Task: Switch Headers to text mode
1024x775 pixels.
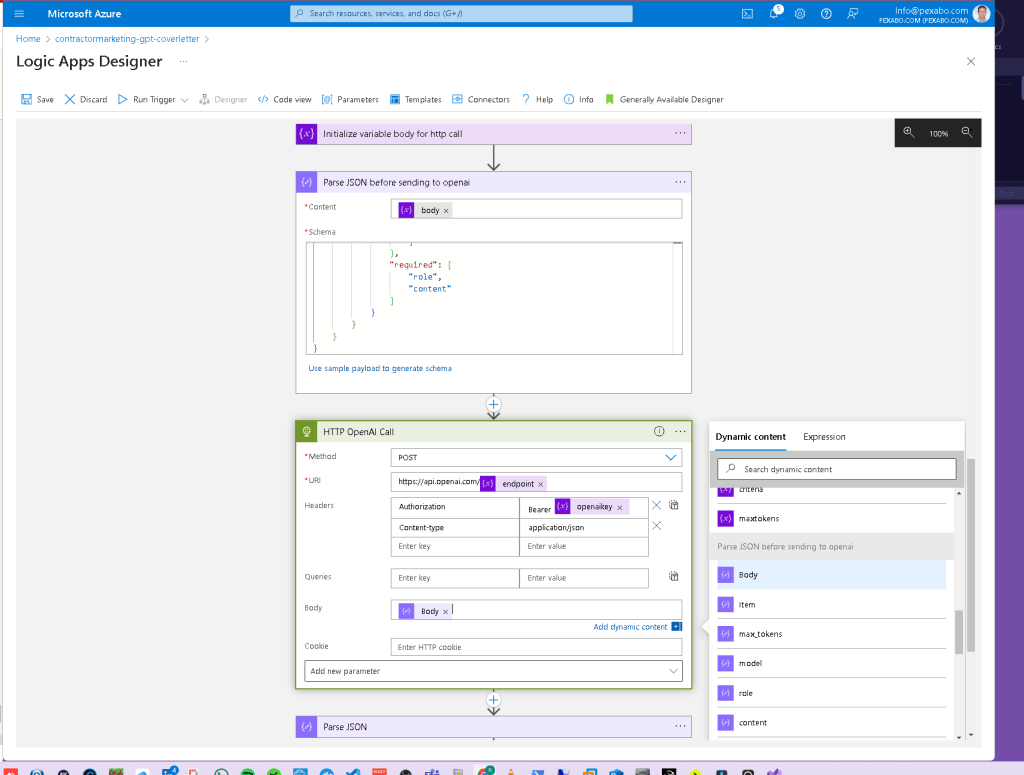Action: (x=673, y=505)
